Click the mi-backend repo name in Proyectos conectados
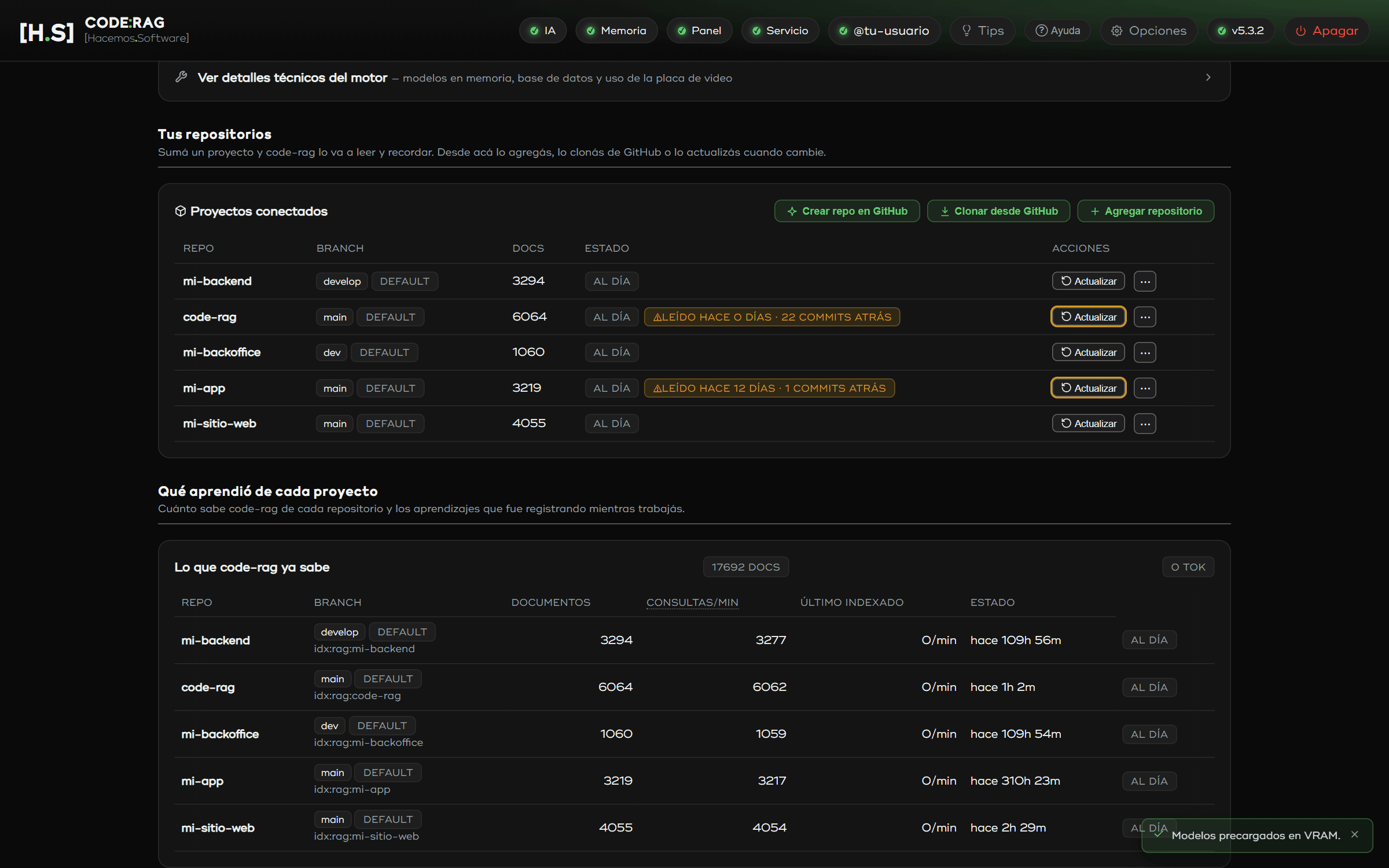The width and height of the screenshot is (1389, 868). 217,281
